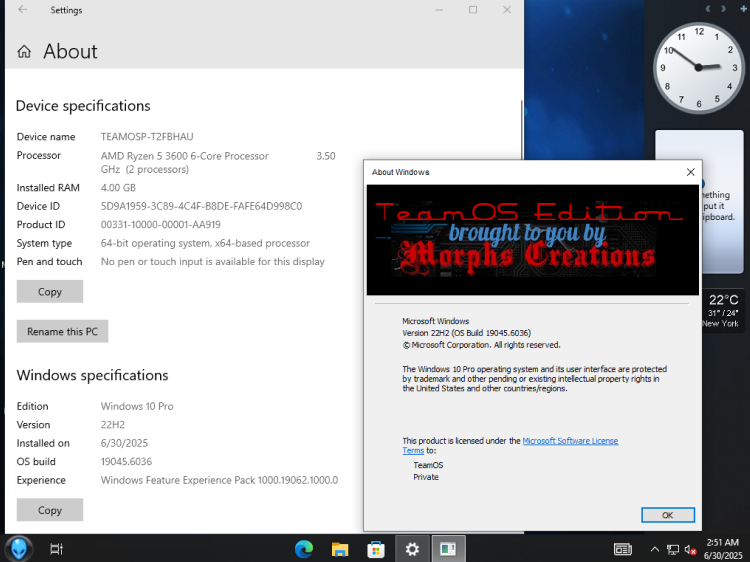Viewport: 750px width, 562px height.
Task: Select the device name TEAMOSP-T2FBHAU
Action: point(147,137)
